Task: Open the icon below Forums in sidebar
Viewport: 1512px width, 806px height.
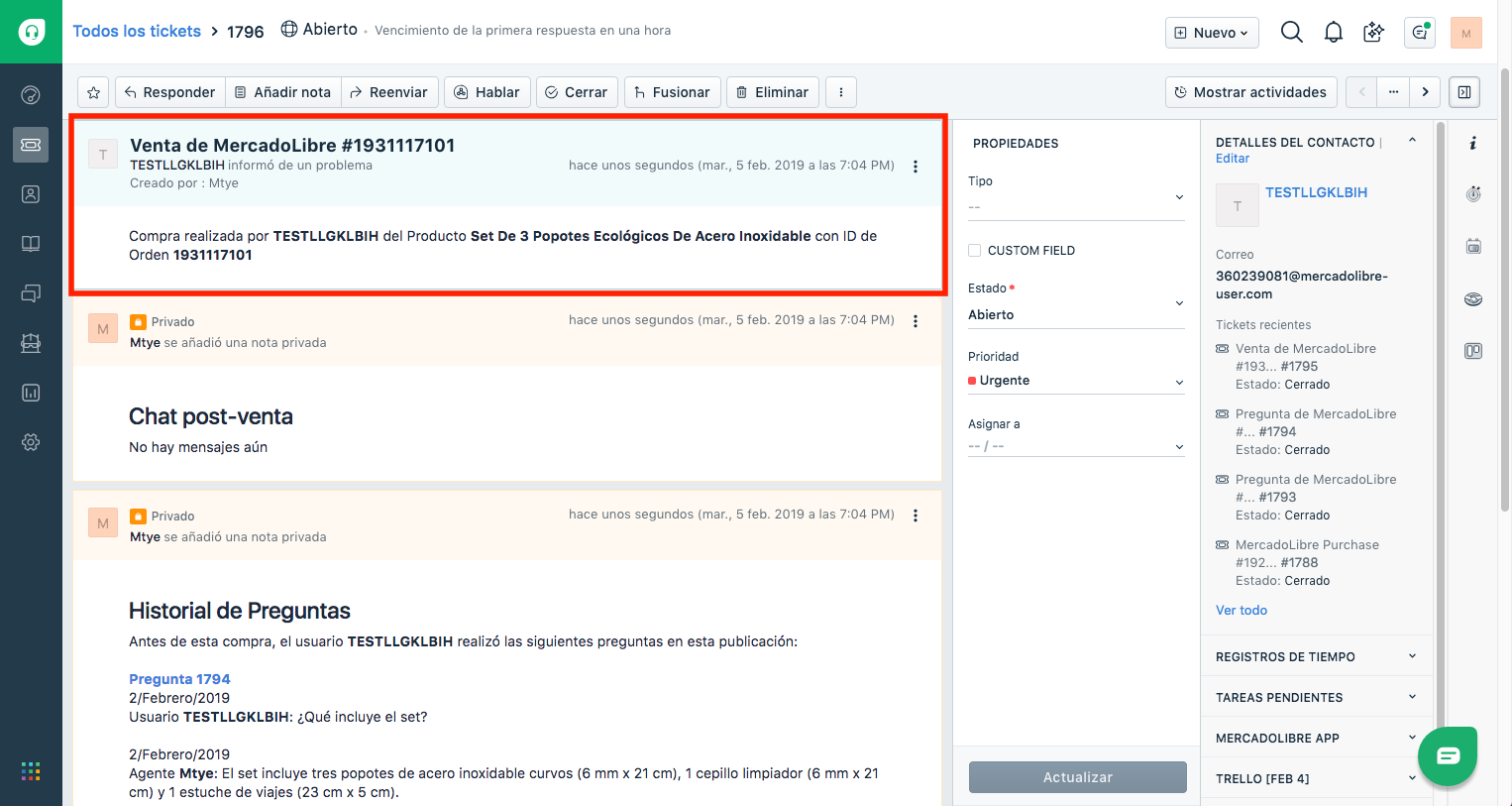Action: click(31, 343)
